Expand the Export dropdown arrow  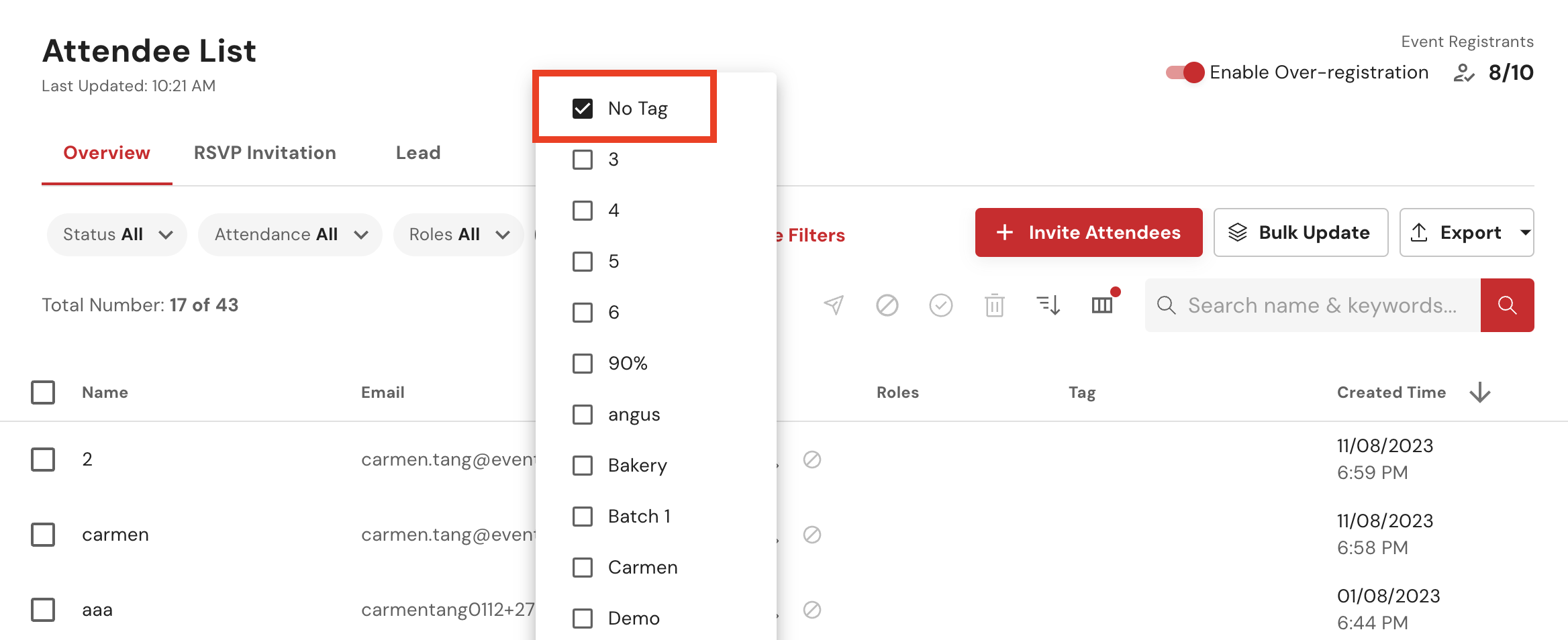click(x=1525, y=233)
